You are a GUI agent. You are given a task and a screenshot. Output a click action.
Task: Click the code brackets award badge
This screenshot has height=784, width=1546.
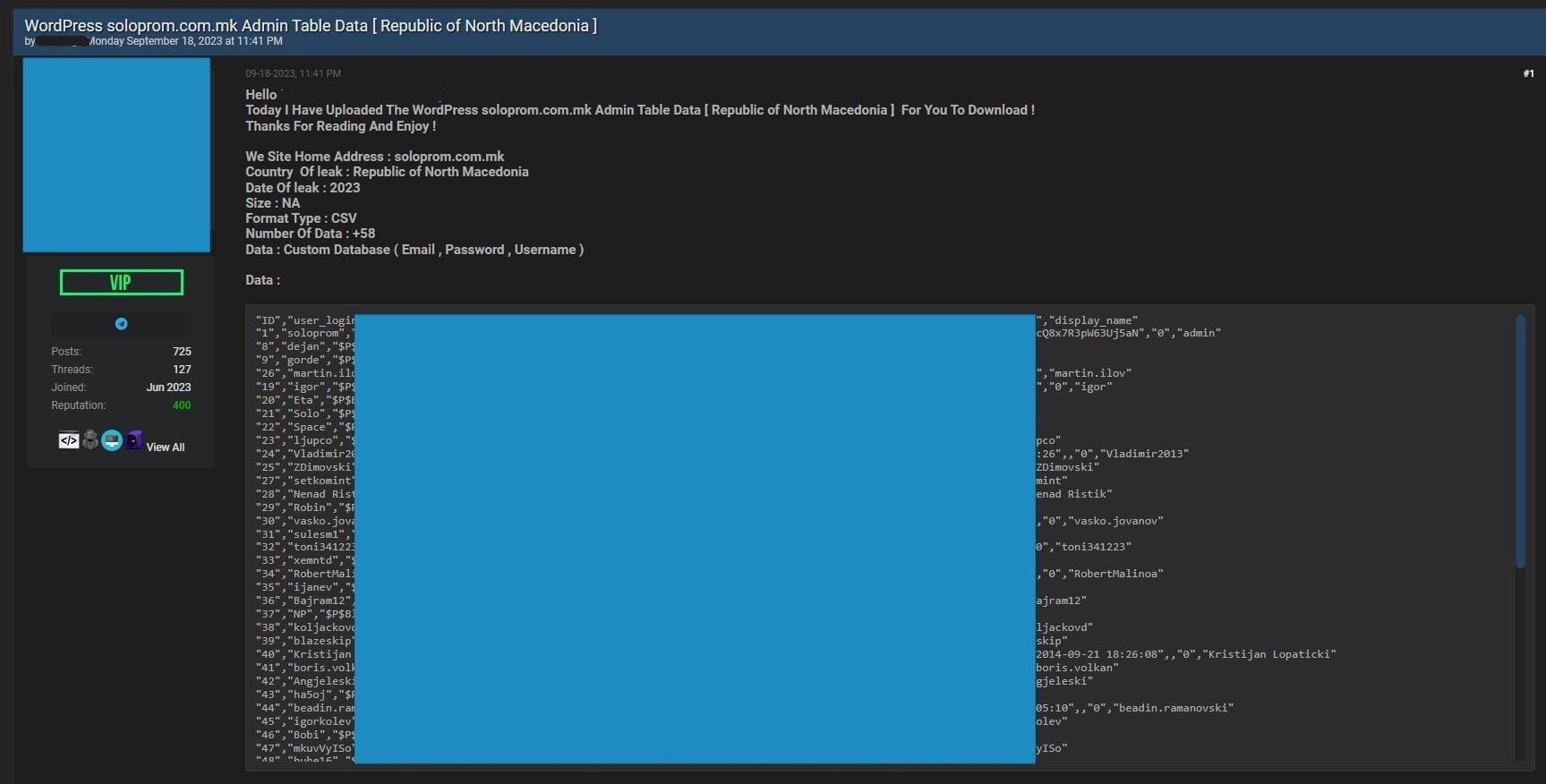click(69, 440)
